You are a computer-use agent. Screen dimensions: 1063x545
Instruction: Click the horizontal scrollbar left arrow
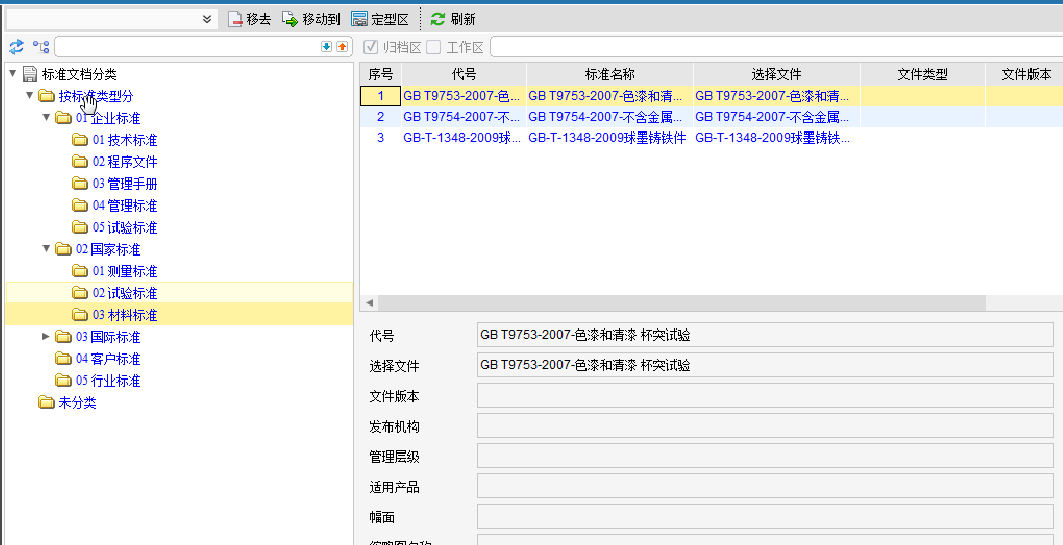click(368, 303)
